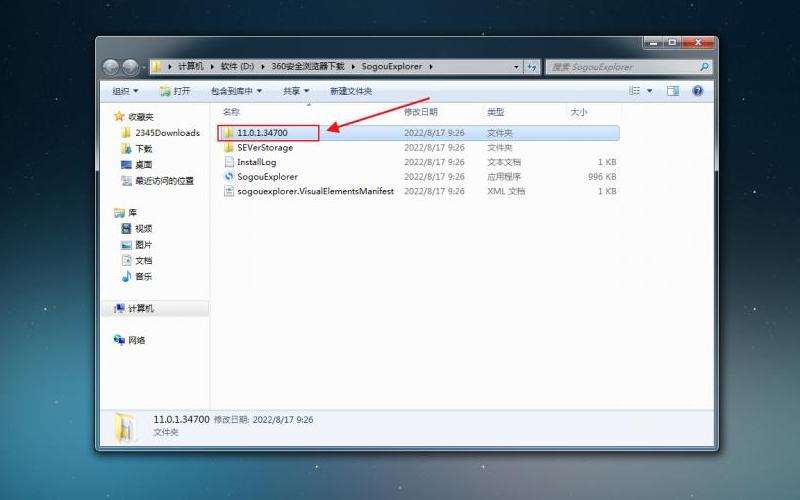
Task: Click the 2345Downloads folder icon
Action: pos(126,133)
